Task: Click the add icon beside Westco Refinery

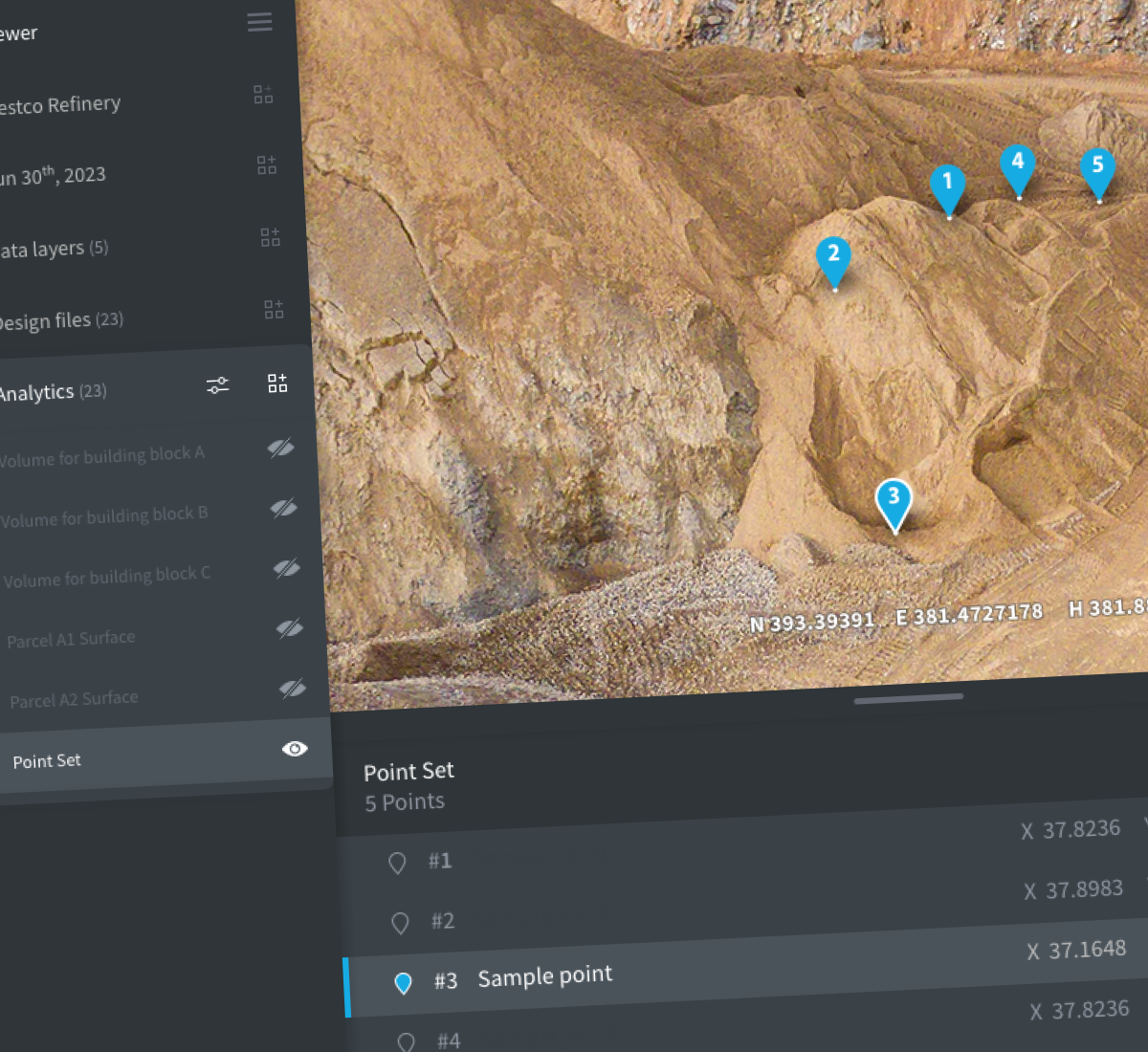Action: pyautogui.click(x=262, y=94)
